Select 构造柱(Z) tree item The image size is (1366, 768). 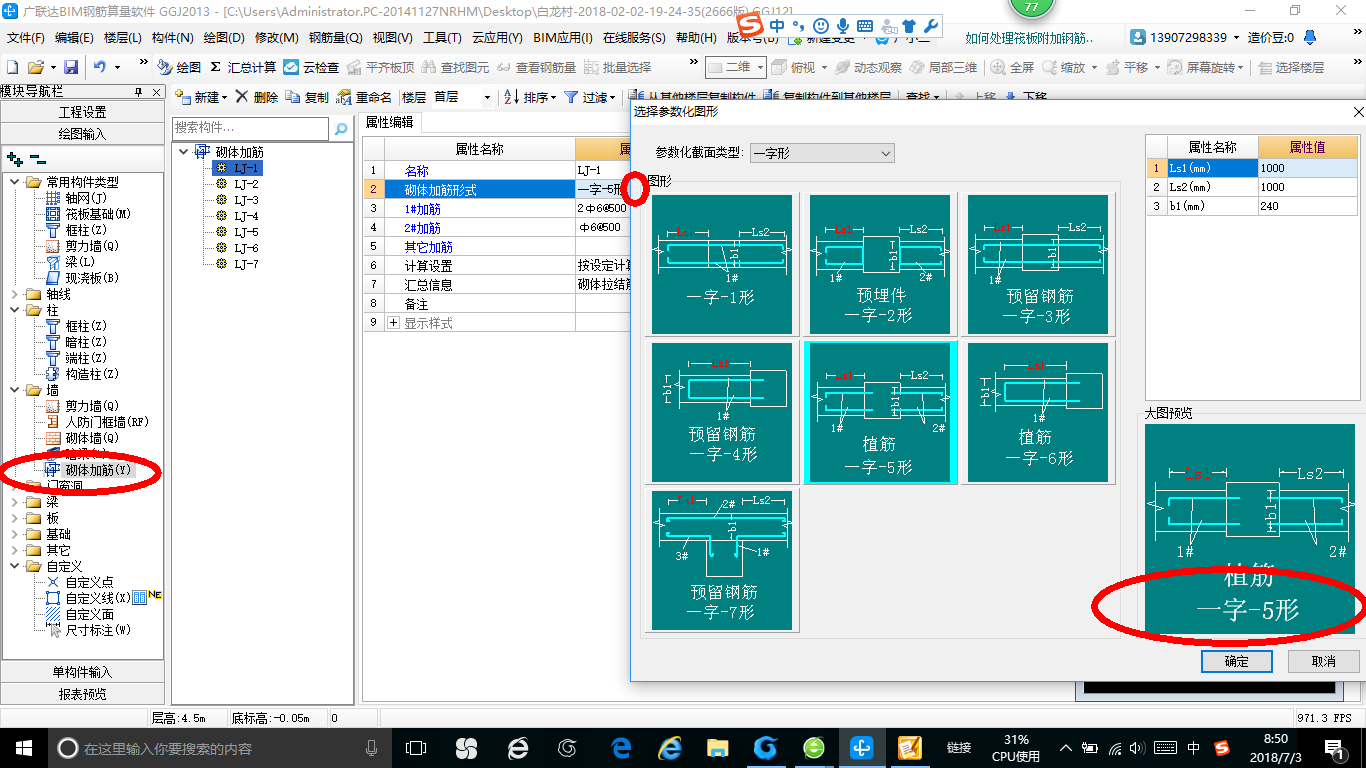(x=92, y=374)
